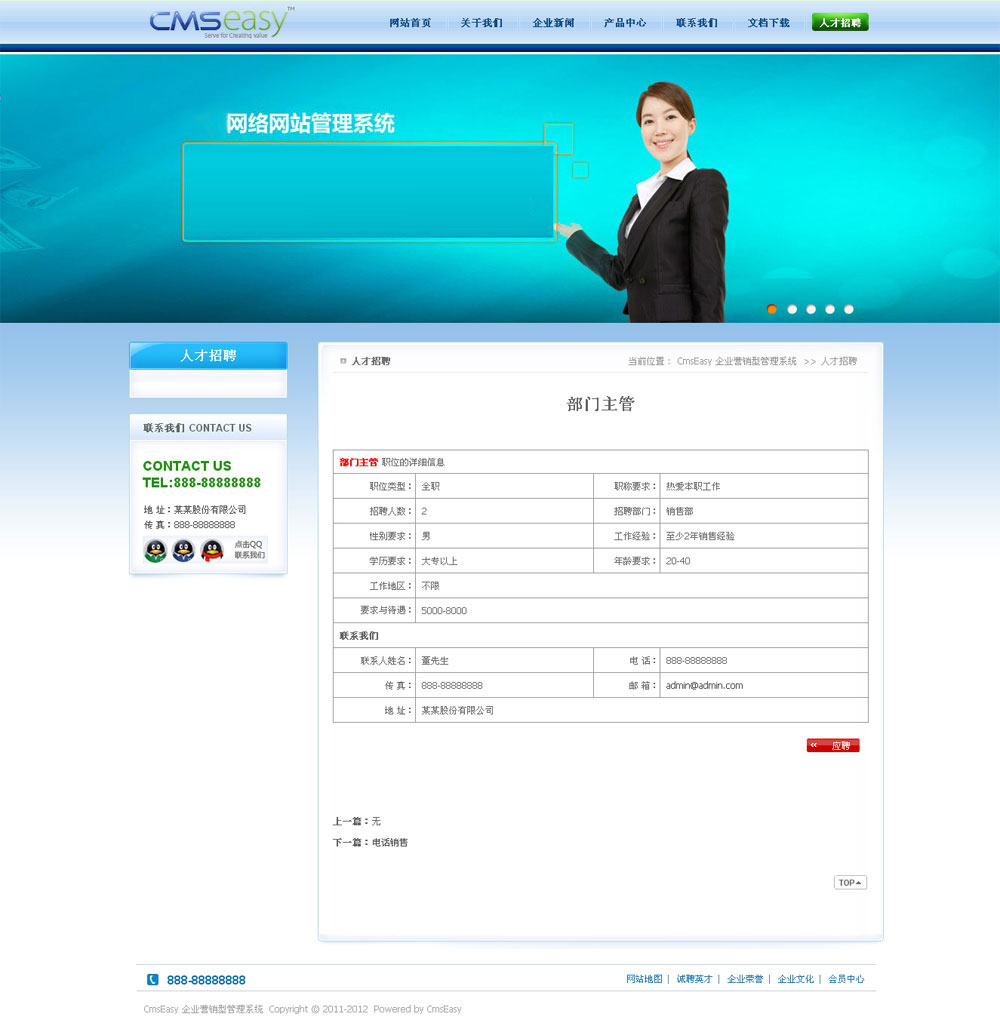Click the 企业文化 footer link
This screenshot has height=1026, width=1000.
pyautogui.click(x=795, y=979)
